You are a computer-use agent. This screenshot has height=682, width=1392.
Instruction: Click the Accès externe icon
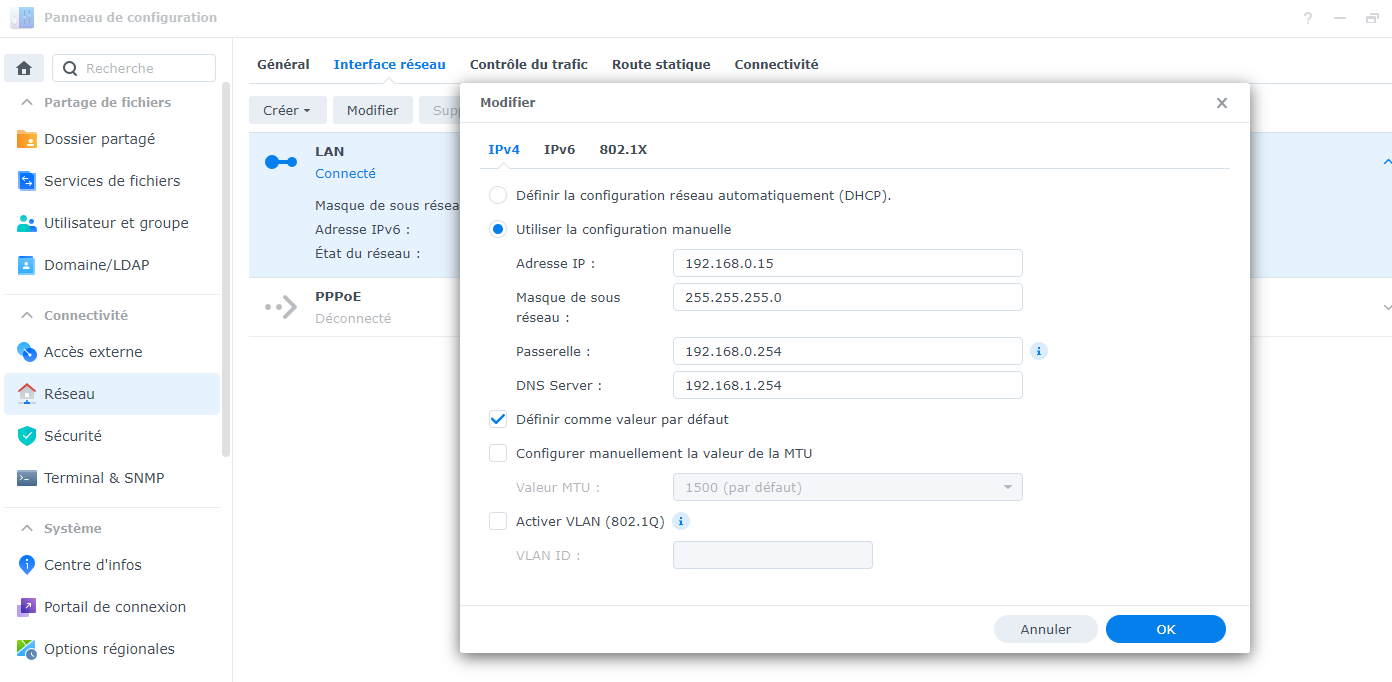pyautogui.click(x=27, y=352)
